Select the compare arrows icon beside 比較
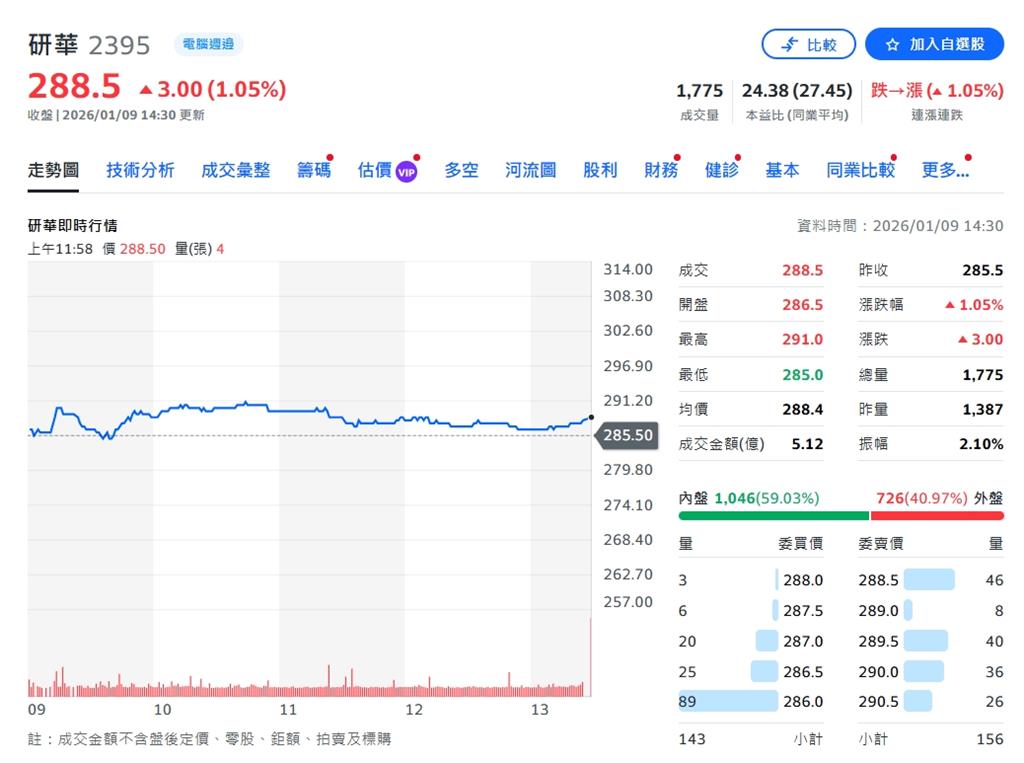 tap(790, 44)
